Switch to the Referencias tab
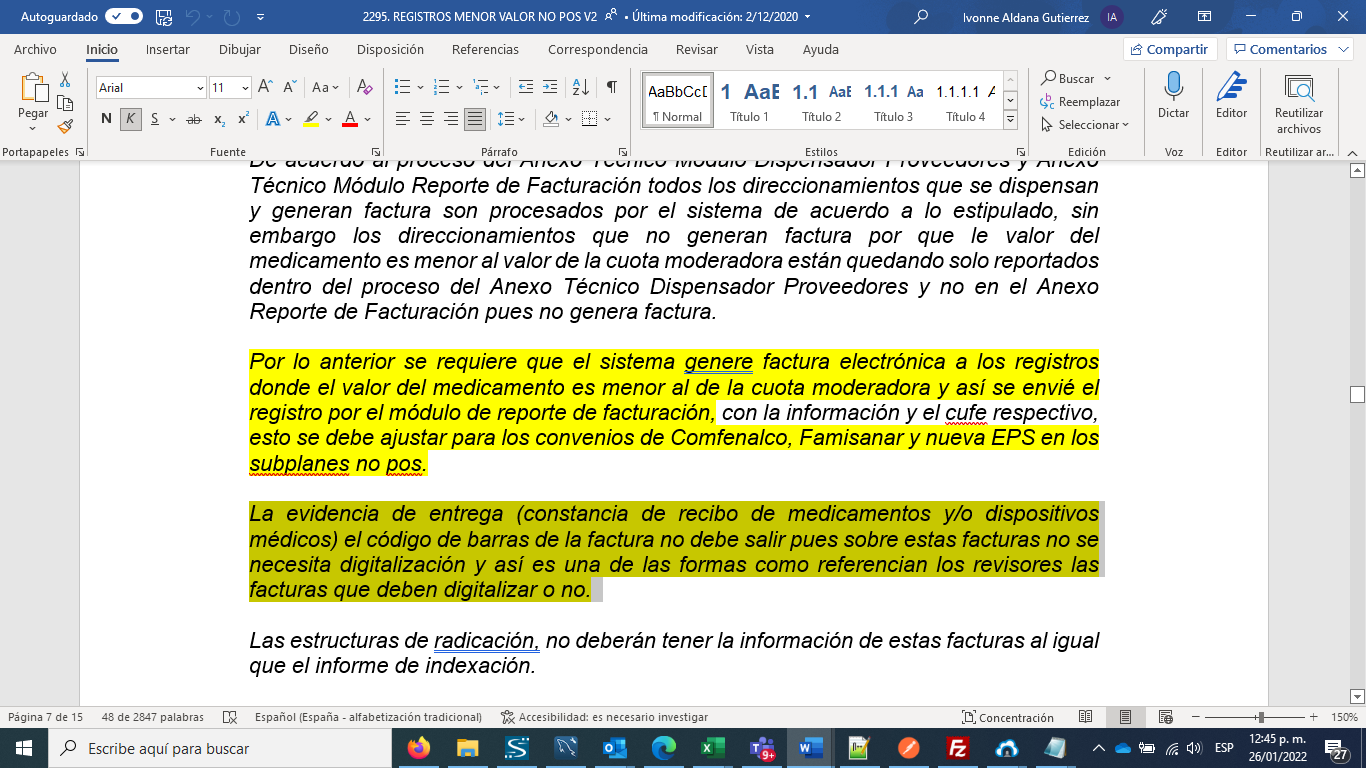Screen dimensions: 1366x768 [485, 49]
